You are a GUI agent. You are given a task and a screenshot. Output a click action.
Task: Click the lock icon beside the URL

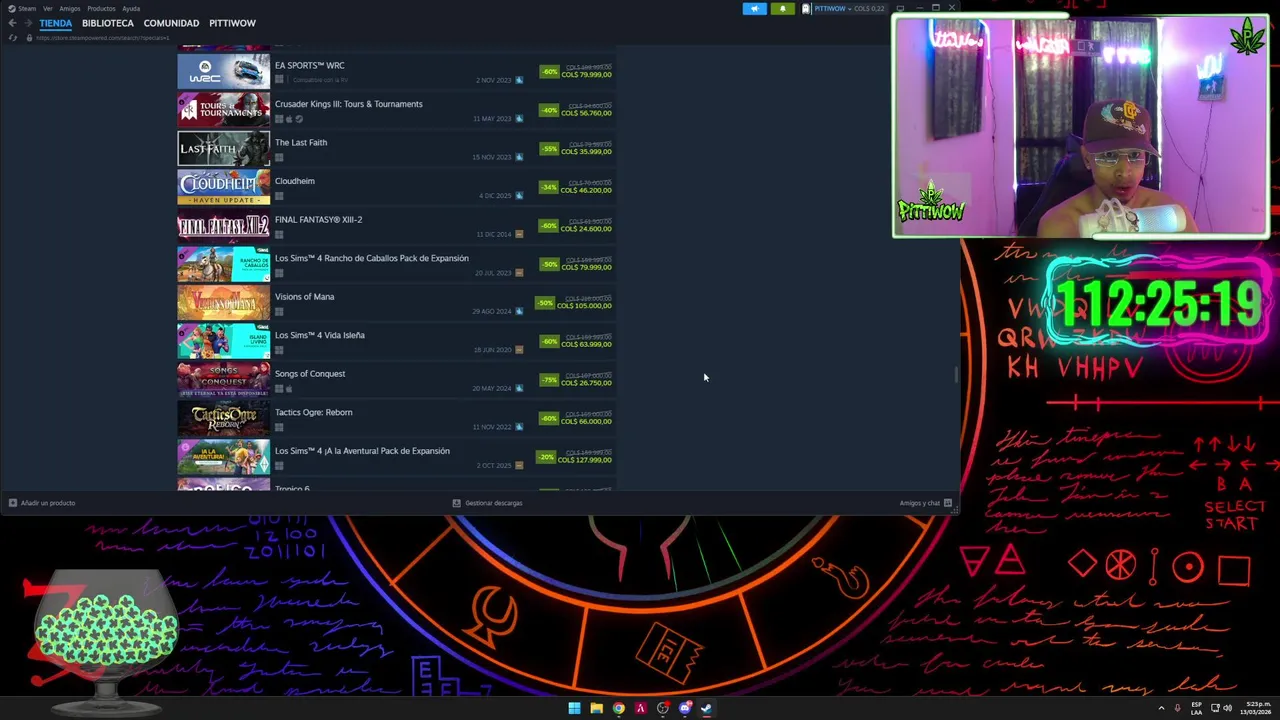pyautogui.click(x=29, y=38)
